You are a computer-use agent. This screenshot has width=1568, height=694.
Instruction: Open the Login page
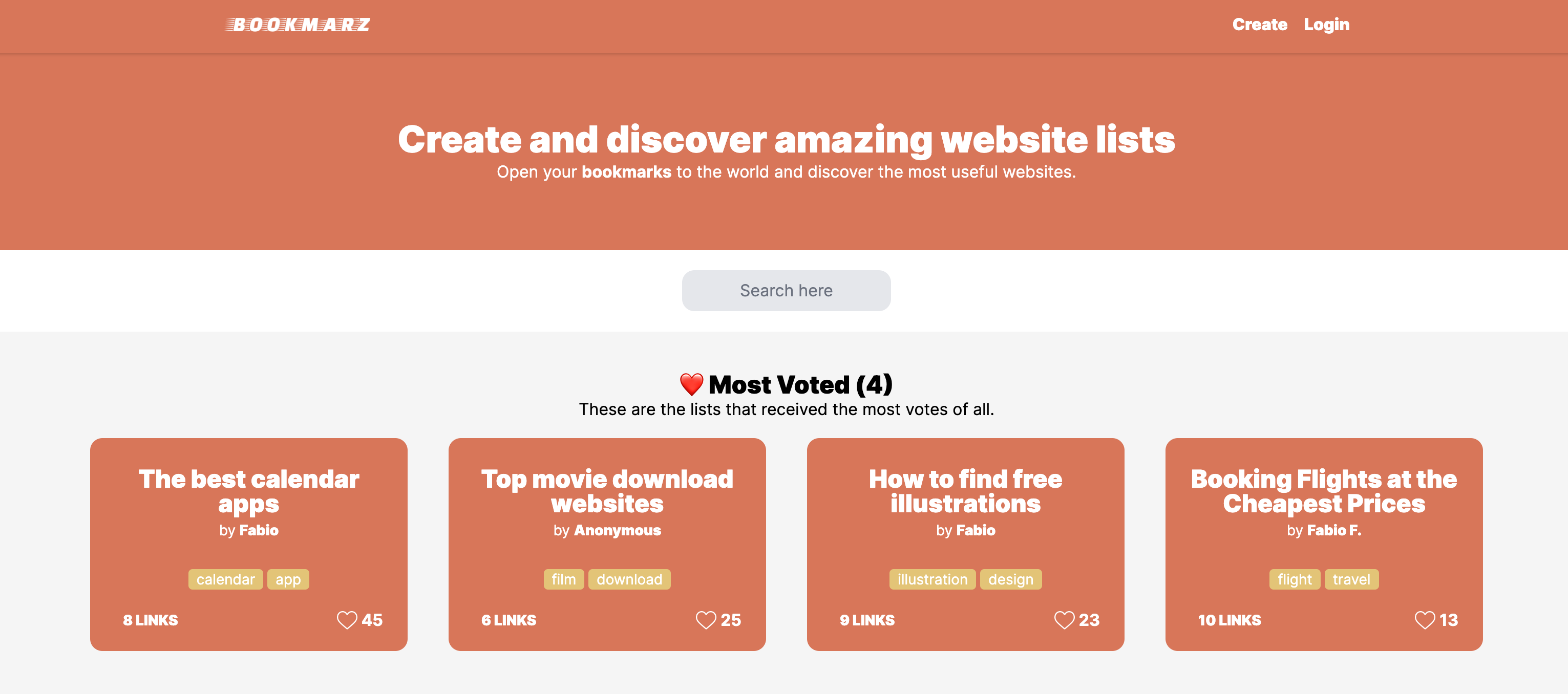[1326, 25]
